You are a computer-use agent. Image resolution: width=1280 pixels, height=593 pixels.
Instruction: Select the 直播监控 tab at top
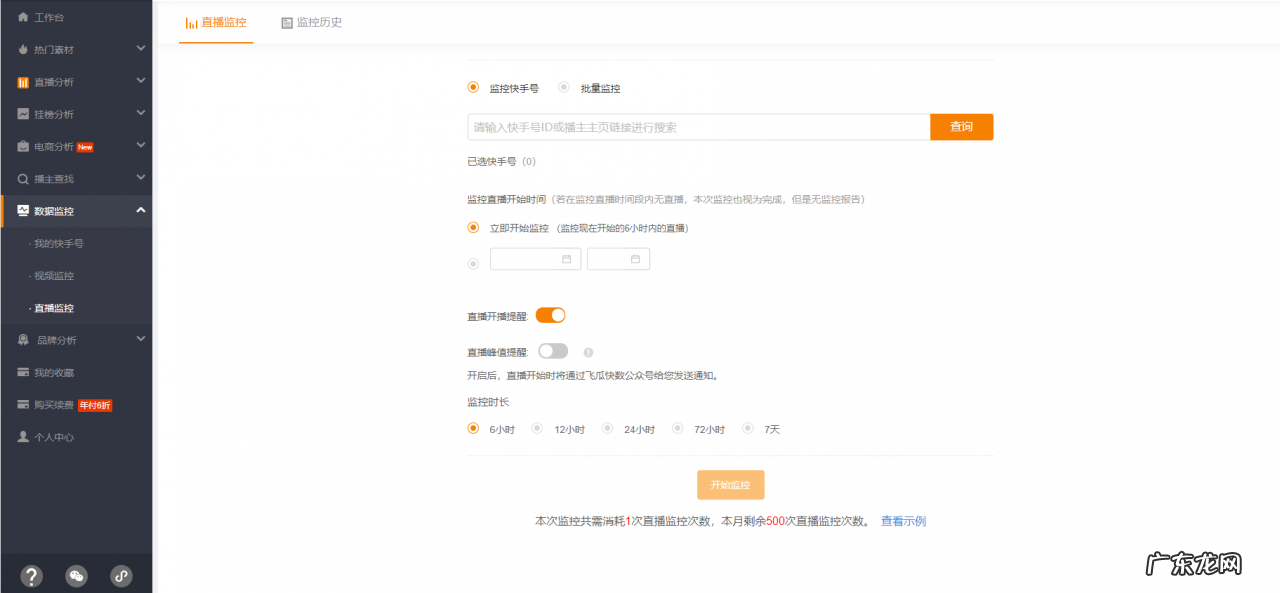click(216, 22)
